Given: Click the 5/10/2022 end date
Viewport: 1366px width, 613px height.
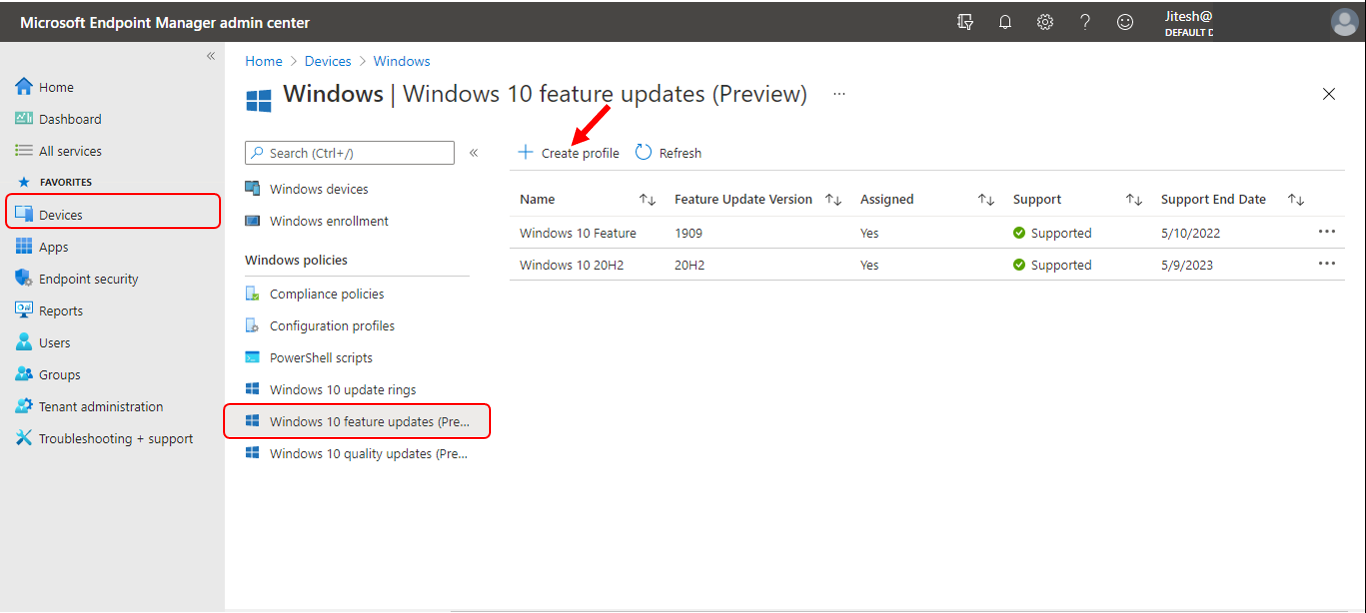Looking at the screenshot, I should (1190, 233).
